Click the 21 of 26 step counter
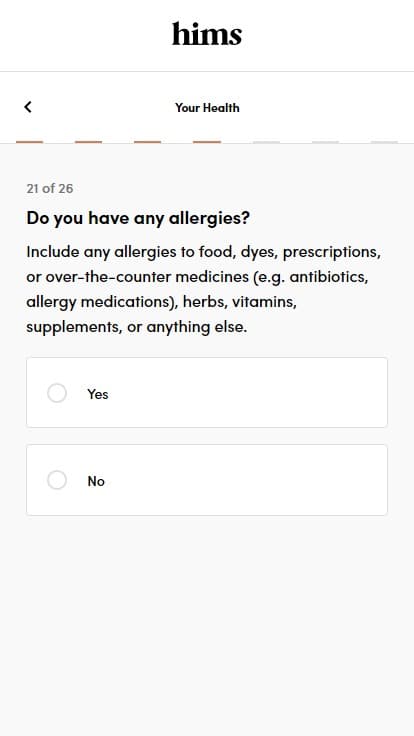 (50, 189)
